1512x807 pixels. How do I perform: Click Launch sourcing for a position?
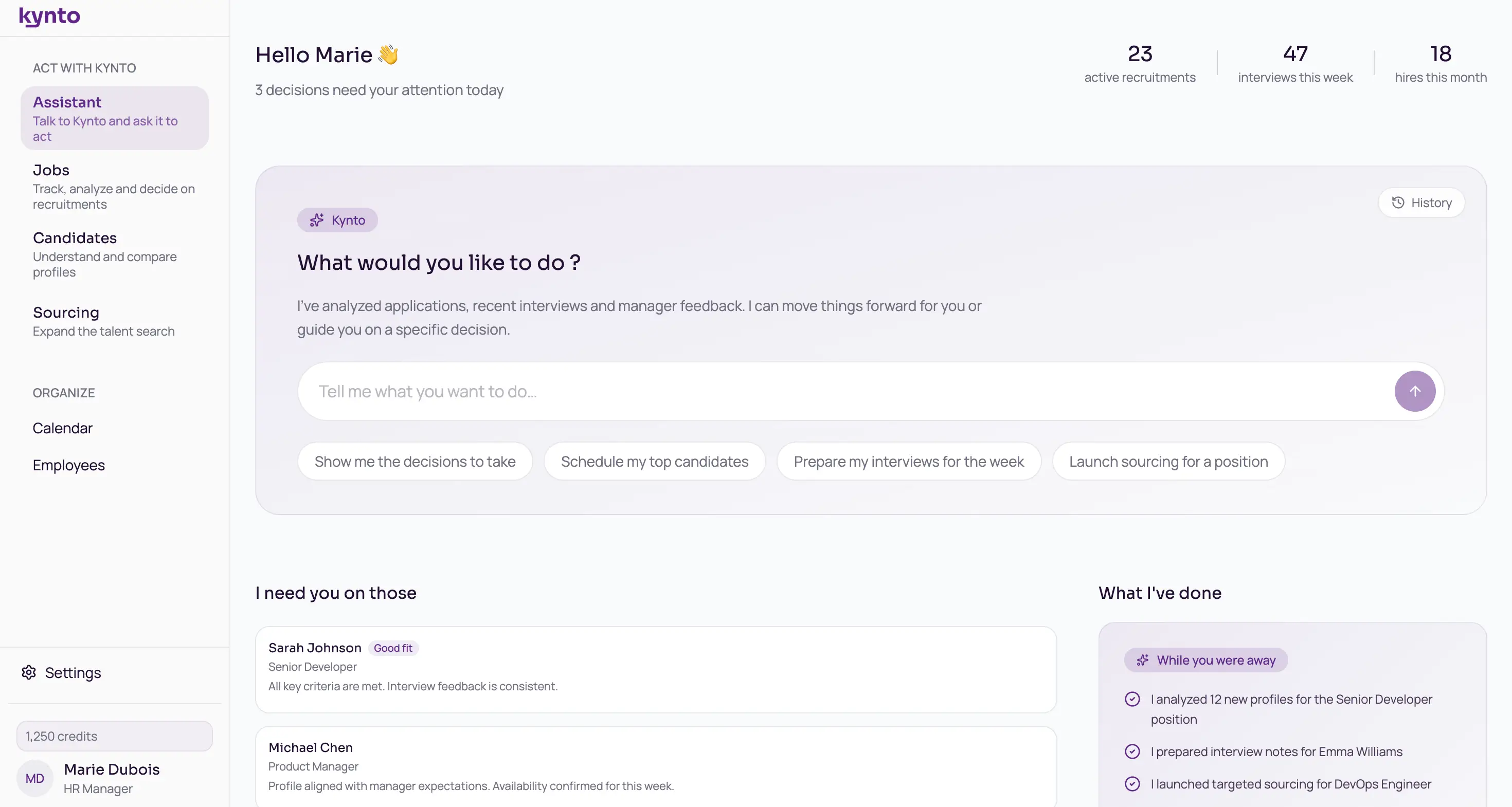click(1168, 461)
